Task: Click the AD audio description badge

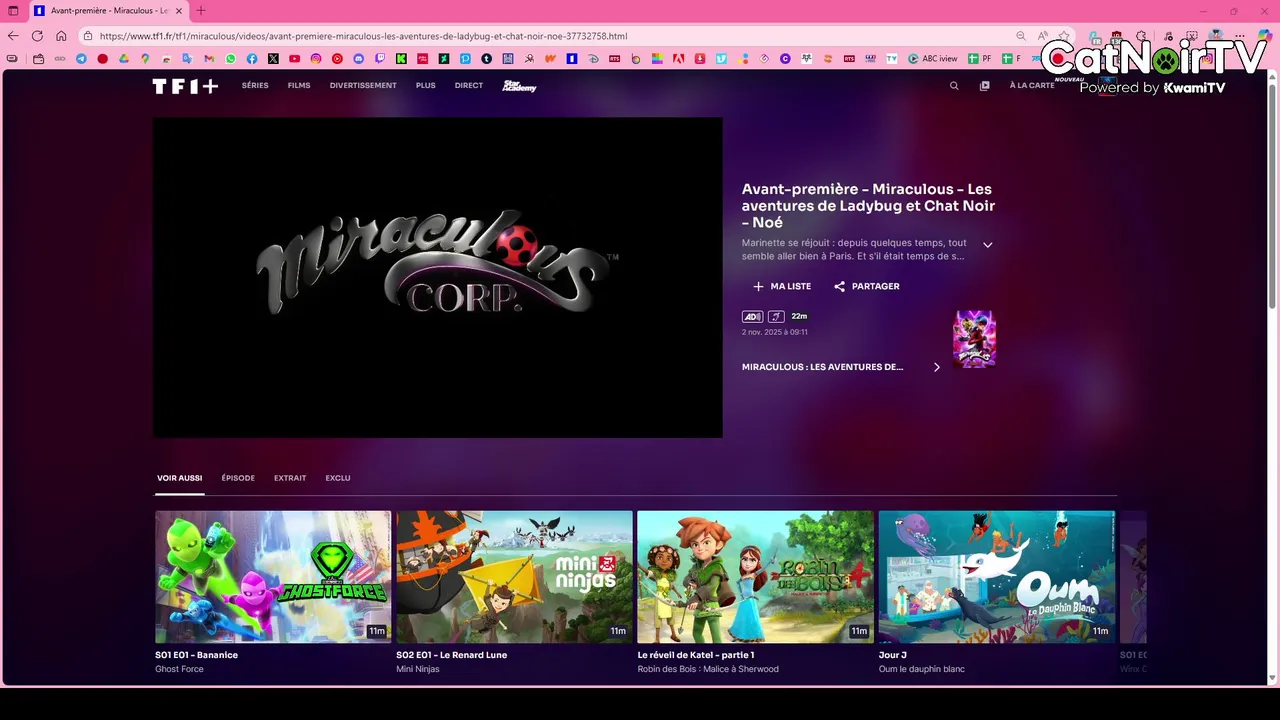Action: tap(752, 316)
